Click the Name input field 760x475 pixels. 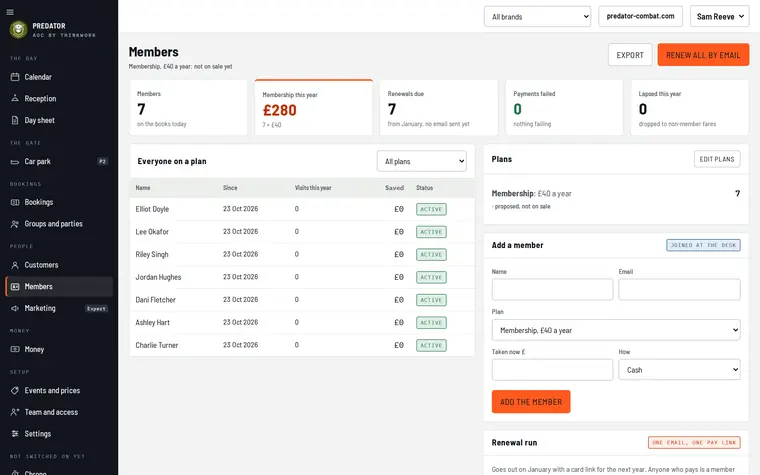coord(552,289)
